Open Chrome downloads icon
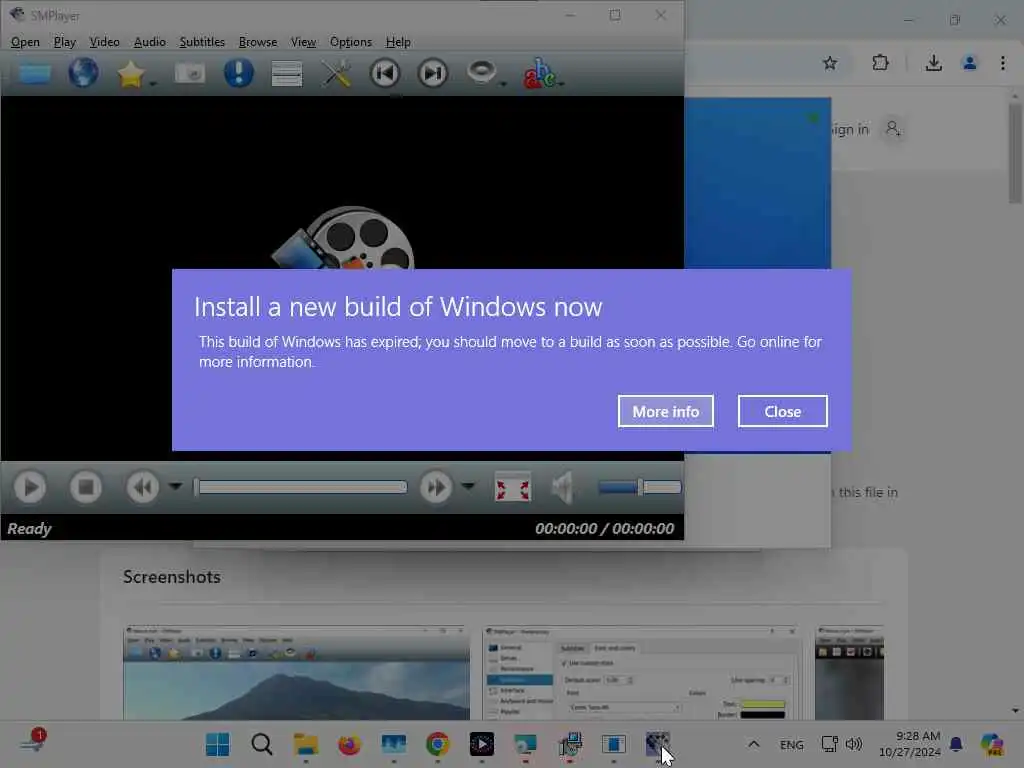Image resolution: width=1024 pixels, height=768 pixels. point(934,63)
